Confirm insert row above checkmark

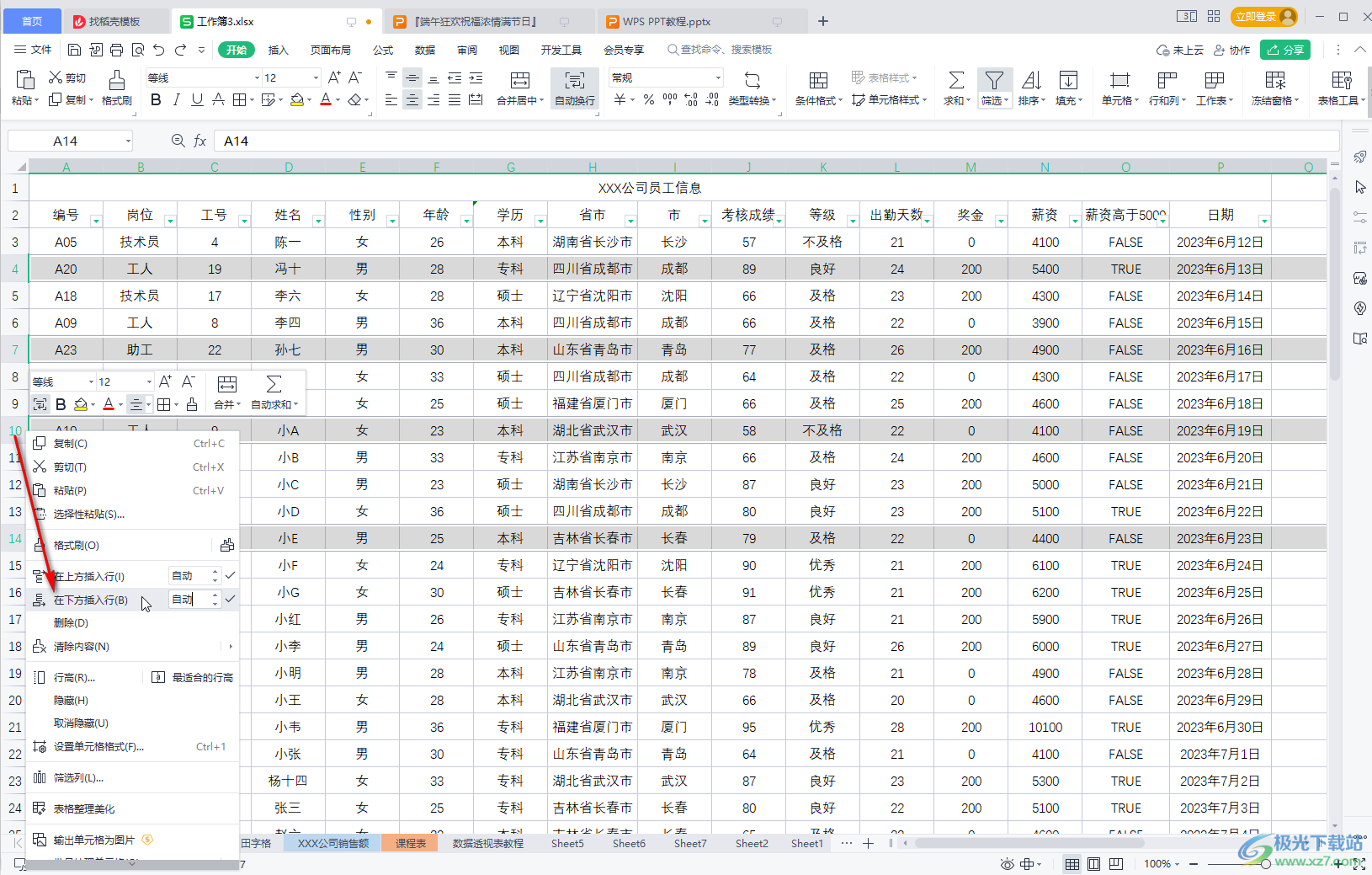(230, 575)
